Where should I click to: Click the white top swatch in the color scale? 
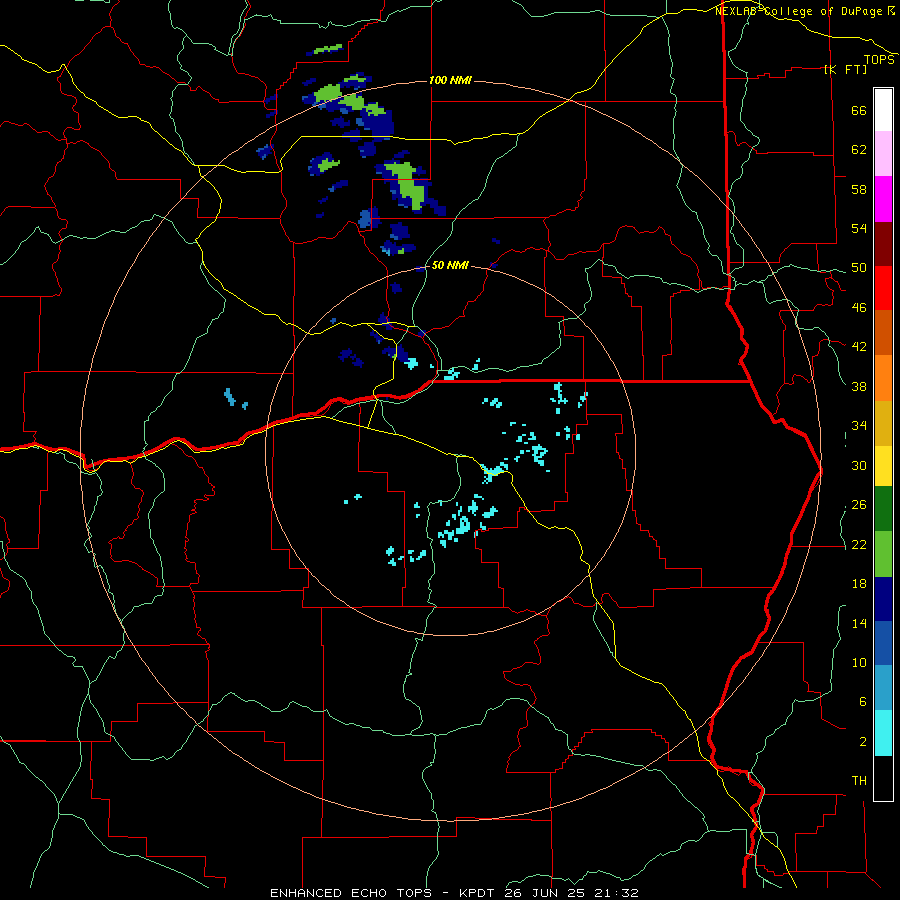883,110
